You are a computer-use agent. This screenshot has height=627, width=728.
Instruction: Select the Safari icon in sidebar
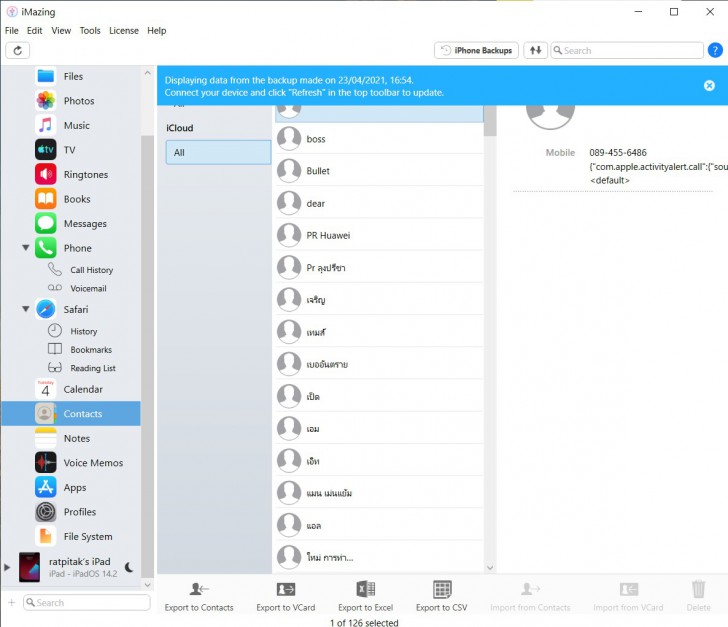coord(46,309)
